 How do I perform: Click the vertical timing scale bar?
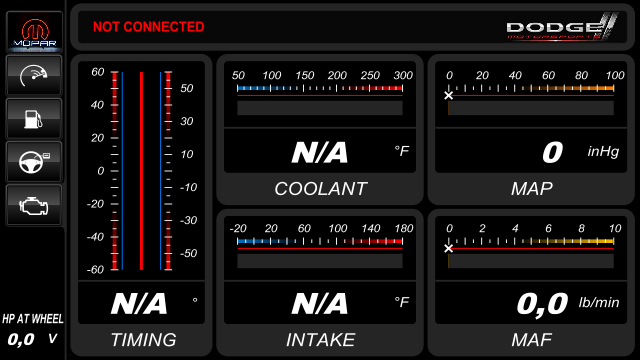pos(141,171)
